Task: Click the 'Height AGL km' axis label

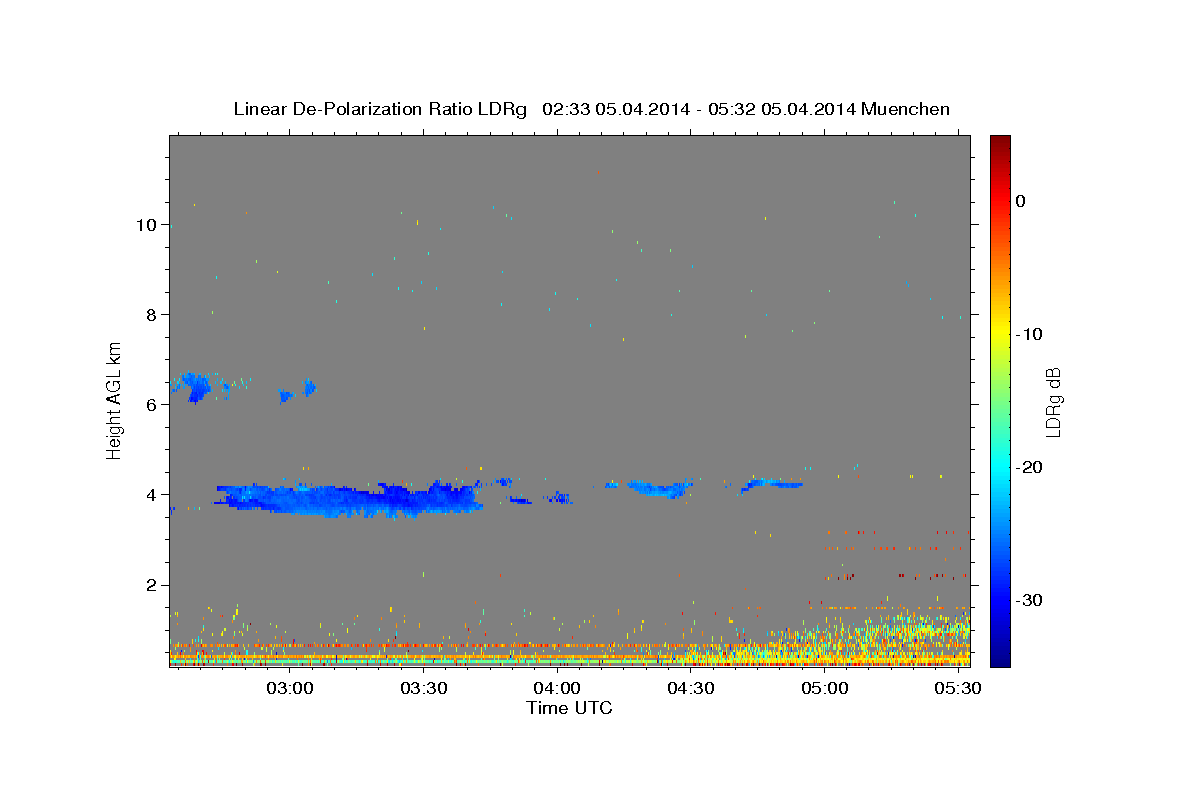Action: 114,400
